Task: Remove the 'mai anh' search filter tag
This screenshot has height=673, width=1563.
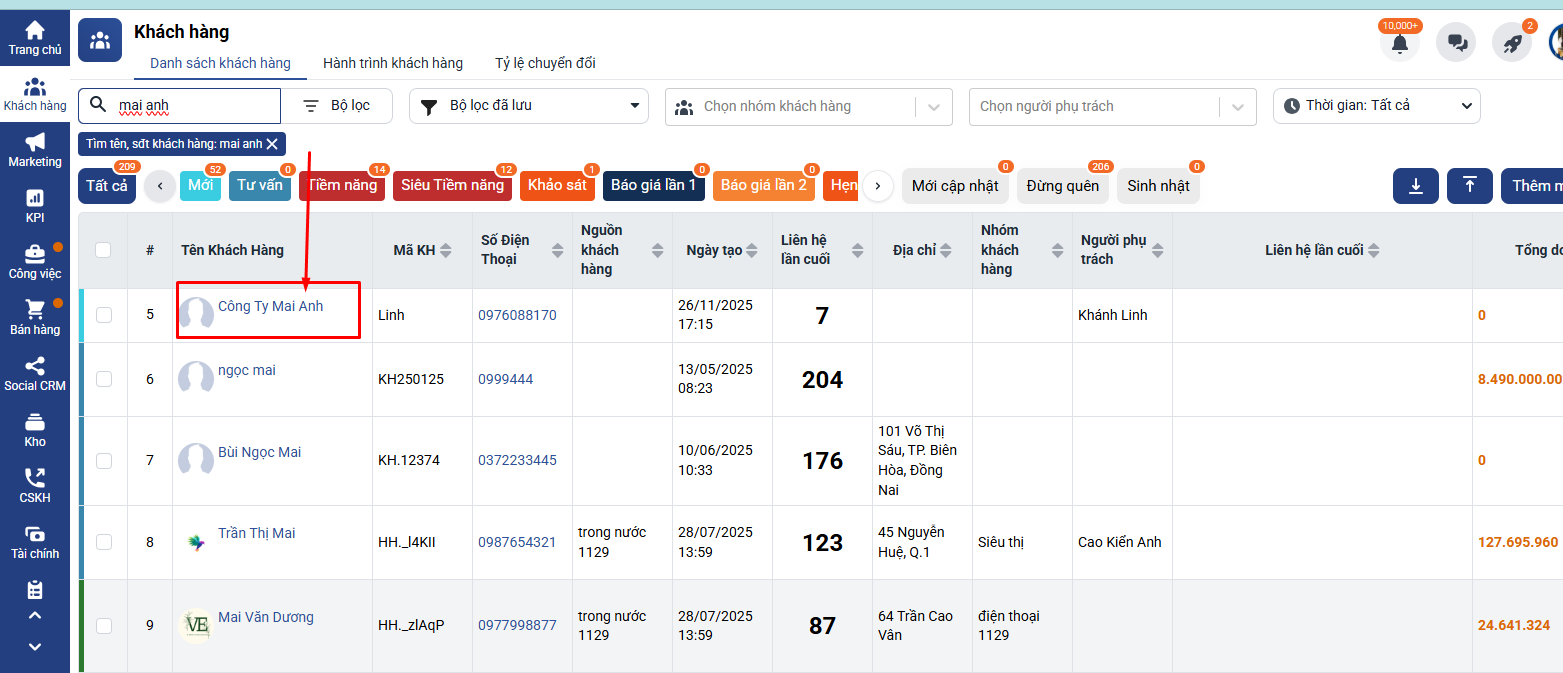Action: [272, 144]
